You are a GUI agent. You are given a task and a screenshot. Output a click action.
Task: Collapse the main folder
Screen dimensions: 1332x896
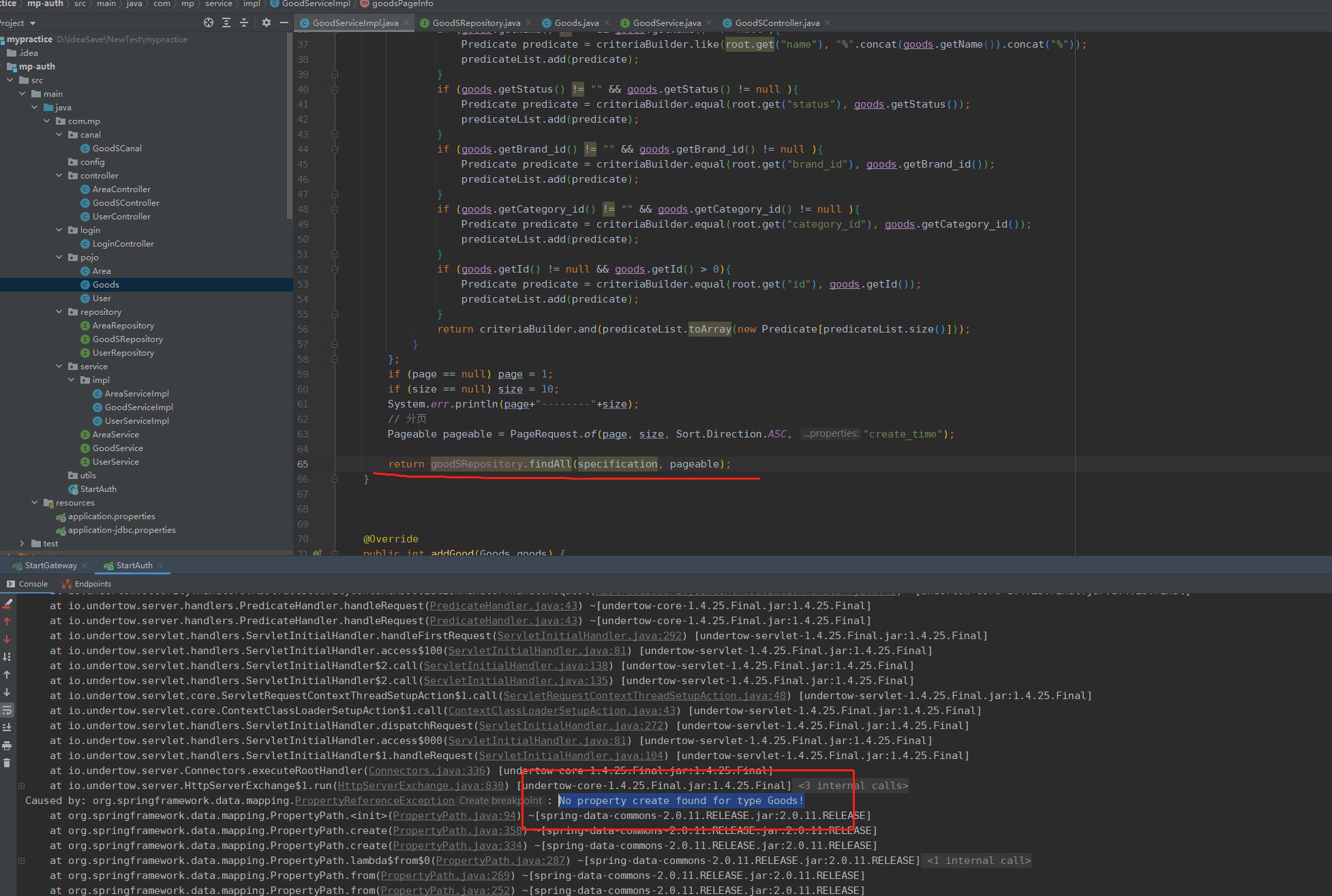pos(22,94)
